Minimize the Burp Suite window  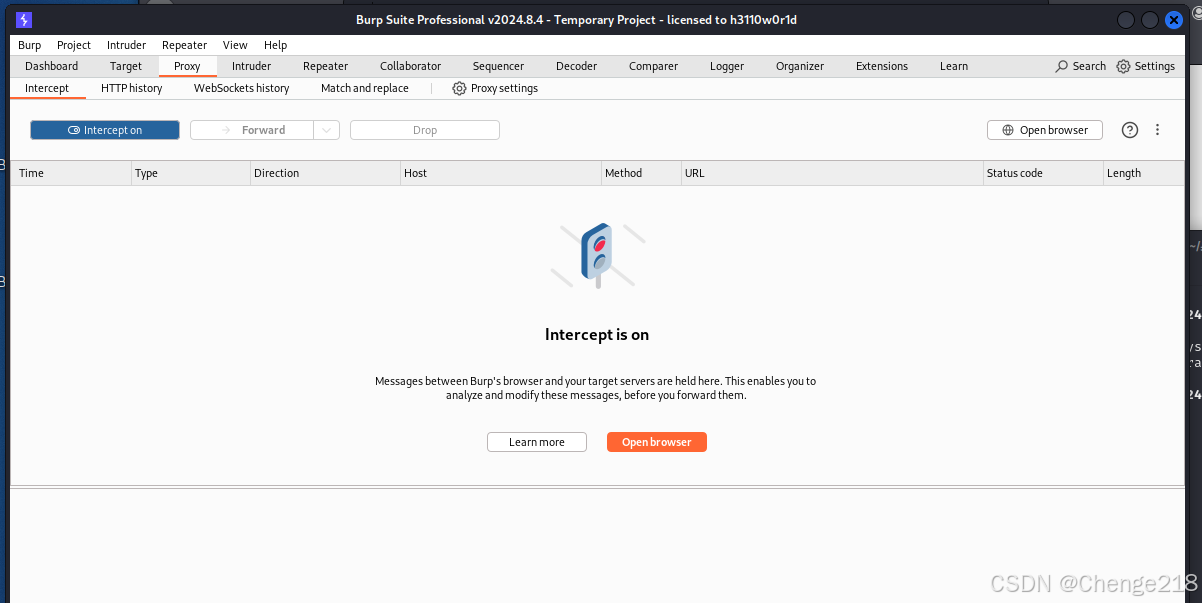click(1126, 20)
